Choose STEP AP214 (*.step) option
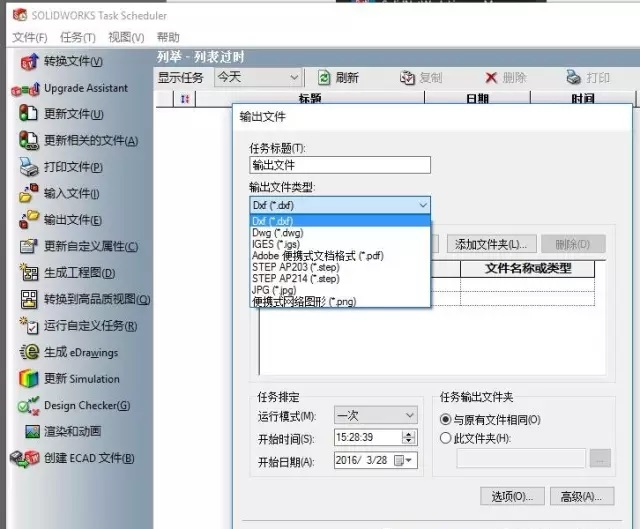640x529 pixels. point(340,278)
